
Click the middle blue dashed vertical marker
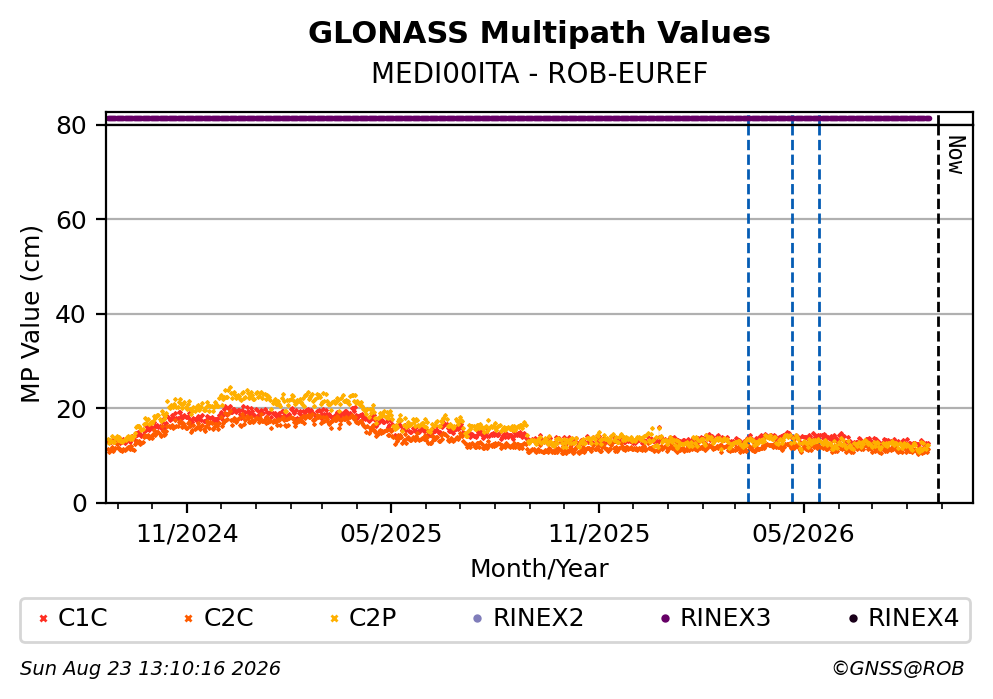point(792,310)
